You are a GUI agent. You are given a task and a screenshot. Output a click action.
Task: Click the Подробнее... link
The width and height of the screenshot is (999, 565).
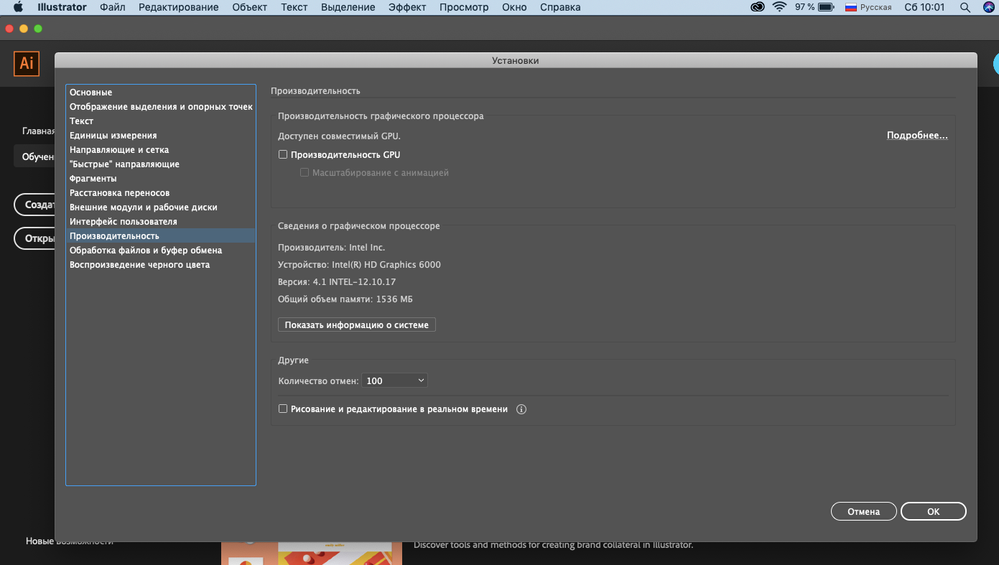click(x=917, y=135)
